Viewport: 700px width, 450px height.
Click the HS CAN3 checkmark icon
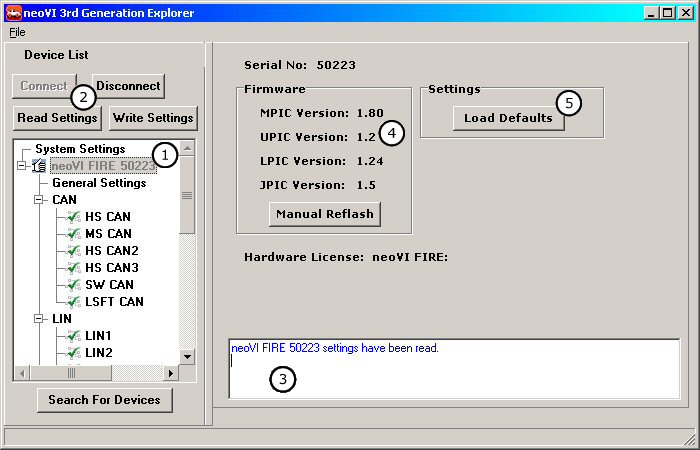tap(74, 267)
